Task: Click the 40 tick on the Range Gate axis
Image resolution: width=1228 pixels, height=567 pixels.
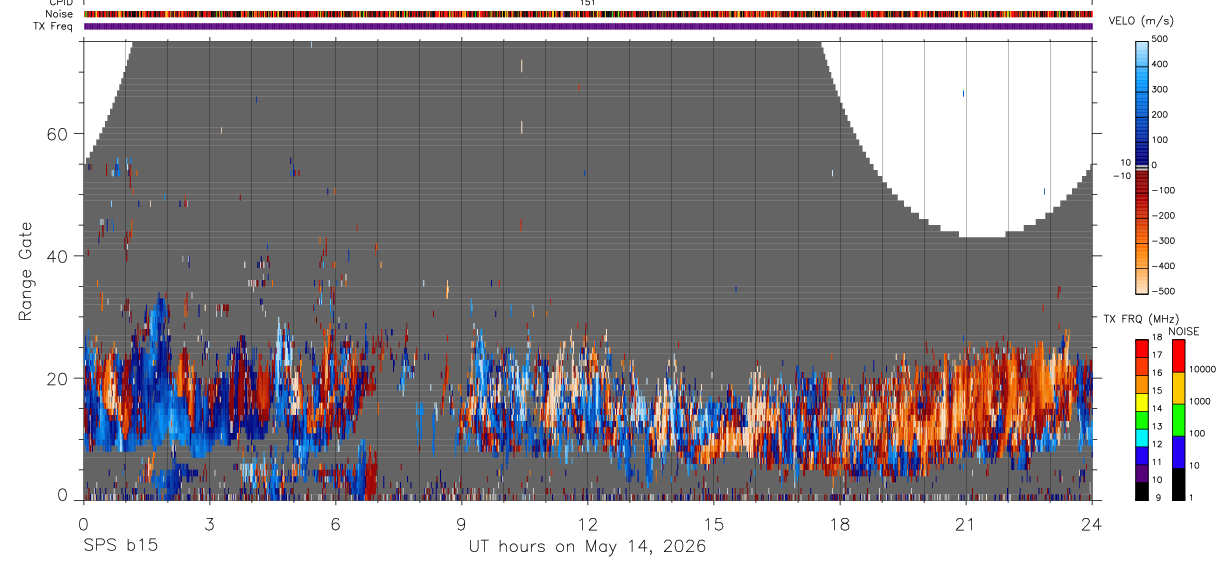Action: click(58, 256)
